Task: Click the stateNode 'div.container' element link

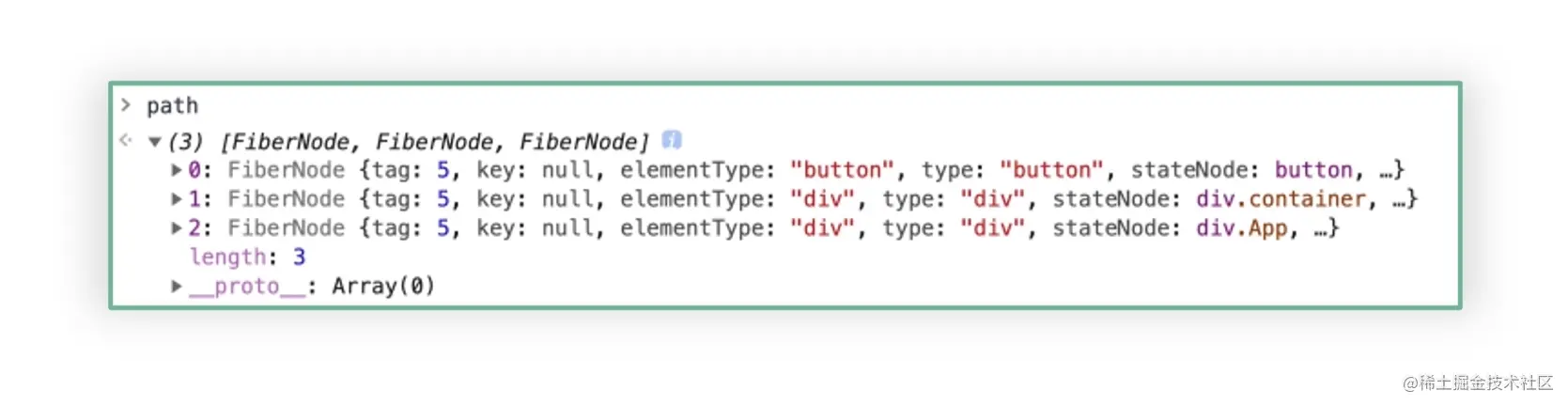Action: 1281,199
